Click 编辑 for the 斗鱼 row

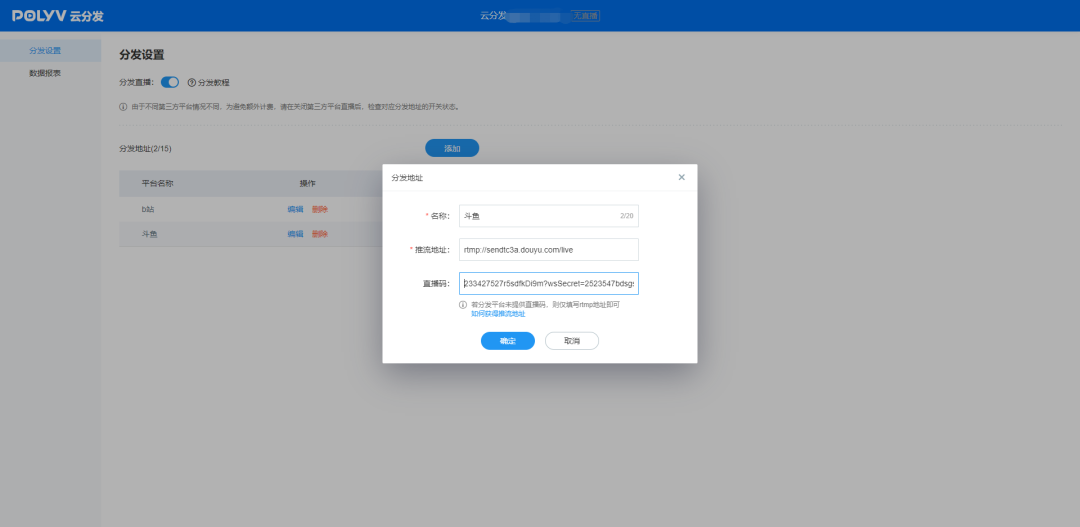[295, 234]
